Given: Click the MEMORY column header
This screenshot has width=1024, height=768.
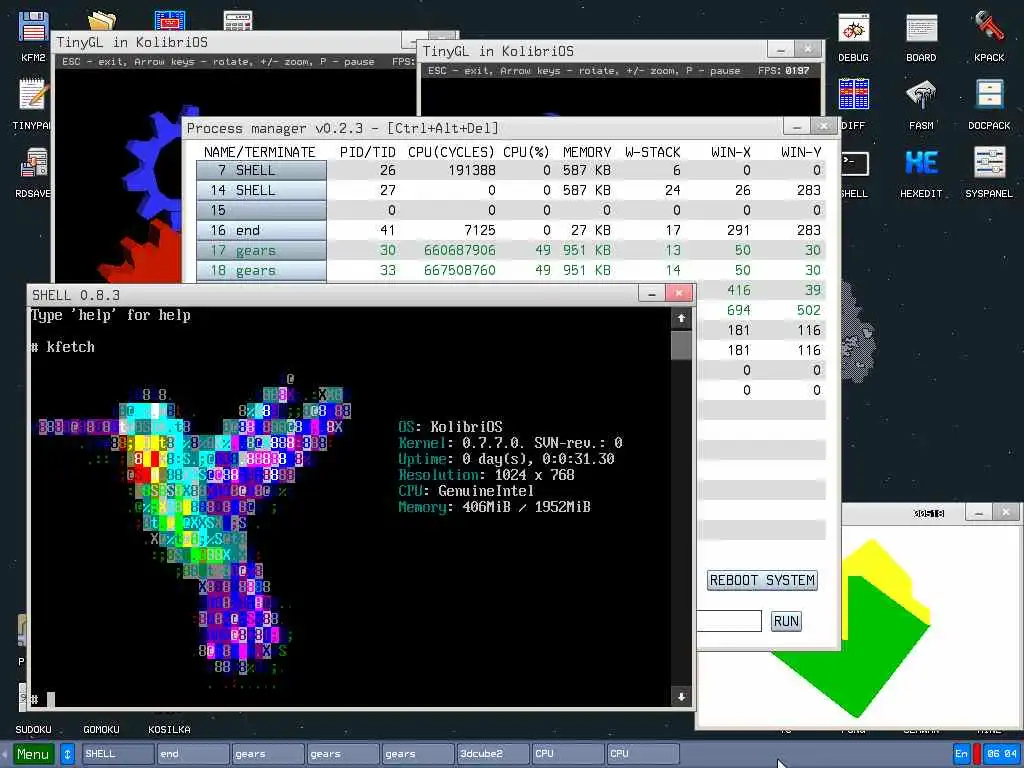Looking at the screenshot, I should click(x=587, y=152).
